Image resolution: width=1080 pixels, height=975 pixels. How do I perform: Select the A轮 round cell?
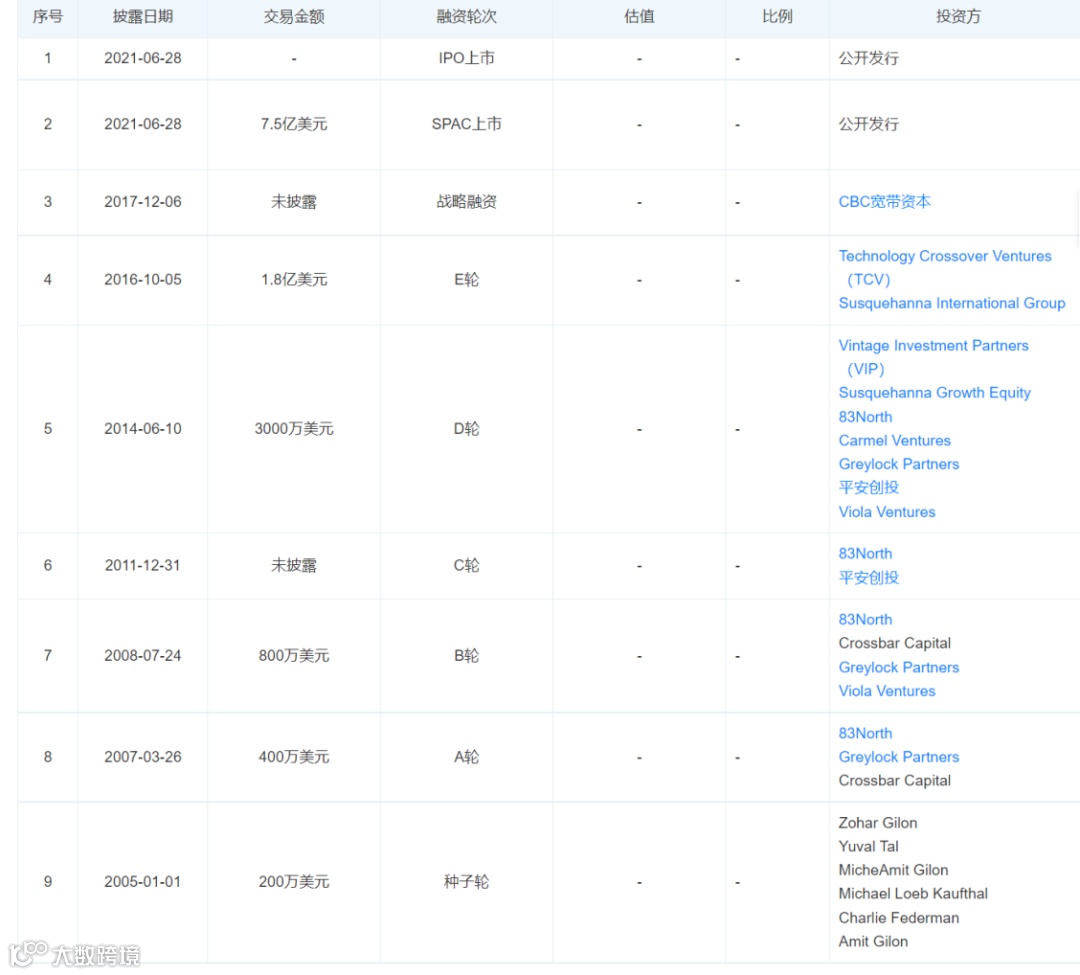466,757
